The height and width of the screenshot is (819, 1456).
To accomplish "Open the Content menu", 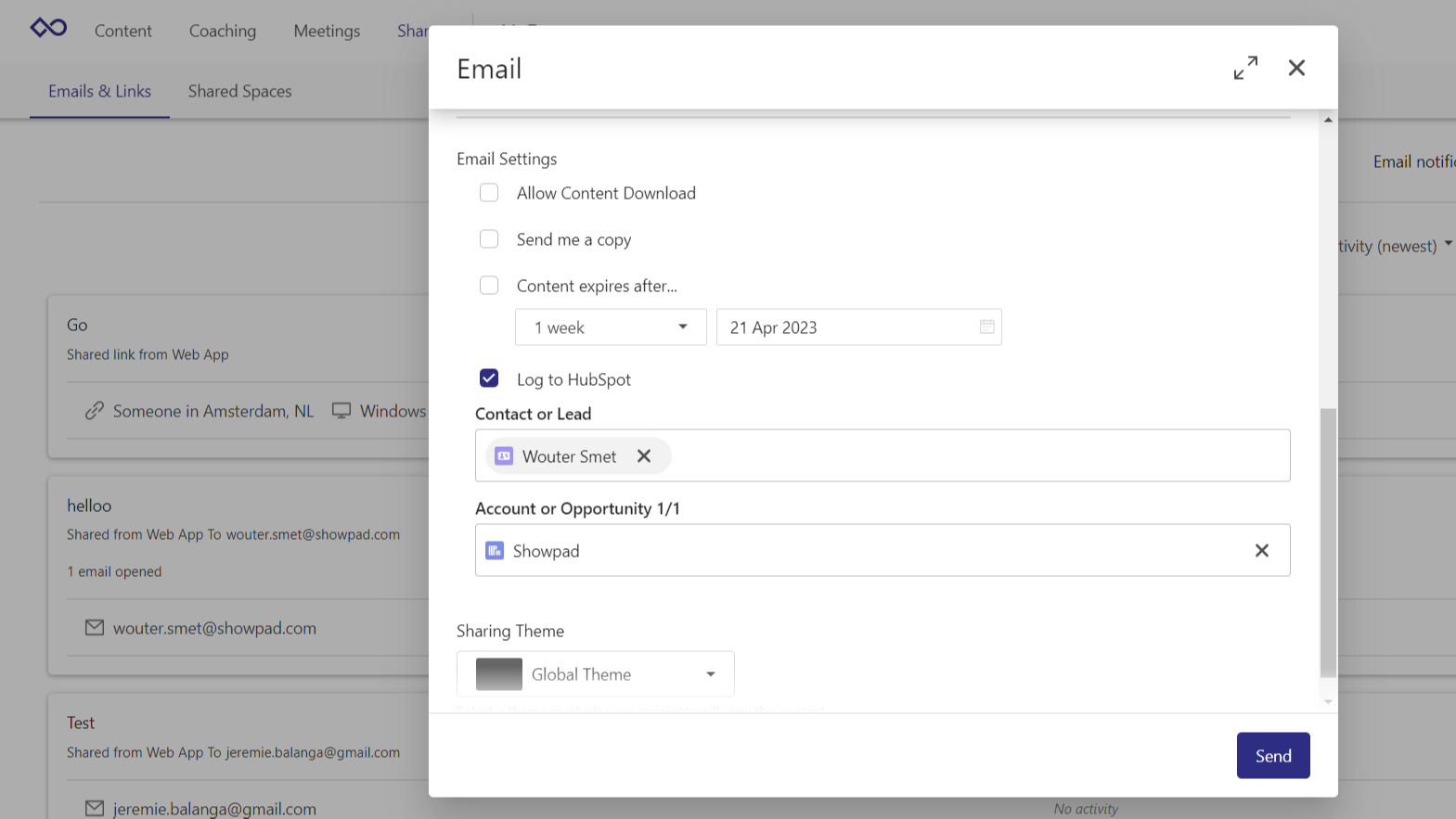I will click(123, 31).
